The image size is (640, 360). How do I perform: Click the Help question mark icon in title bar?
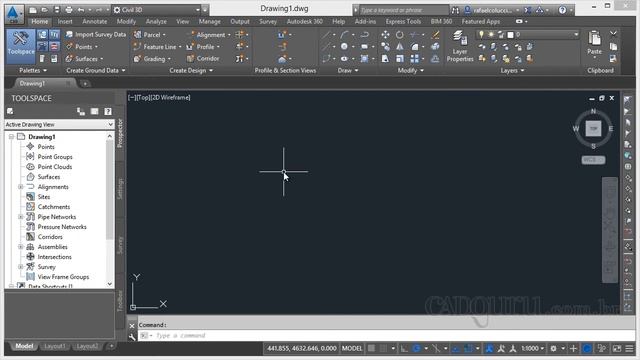tap(562, 10)
